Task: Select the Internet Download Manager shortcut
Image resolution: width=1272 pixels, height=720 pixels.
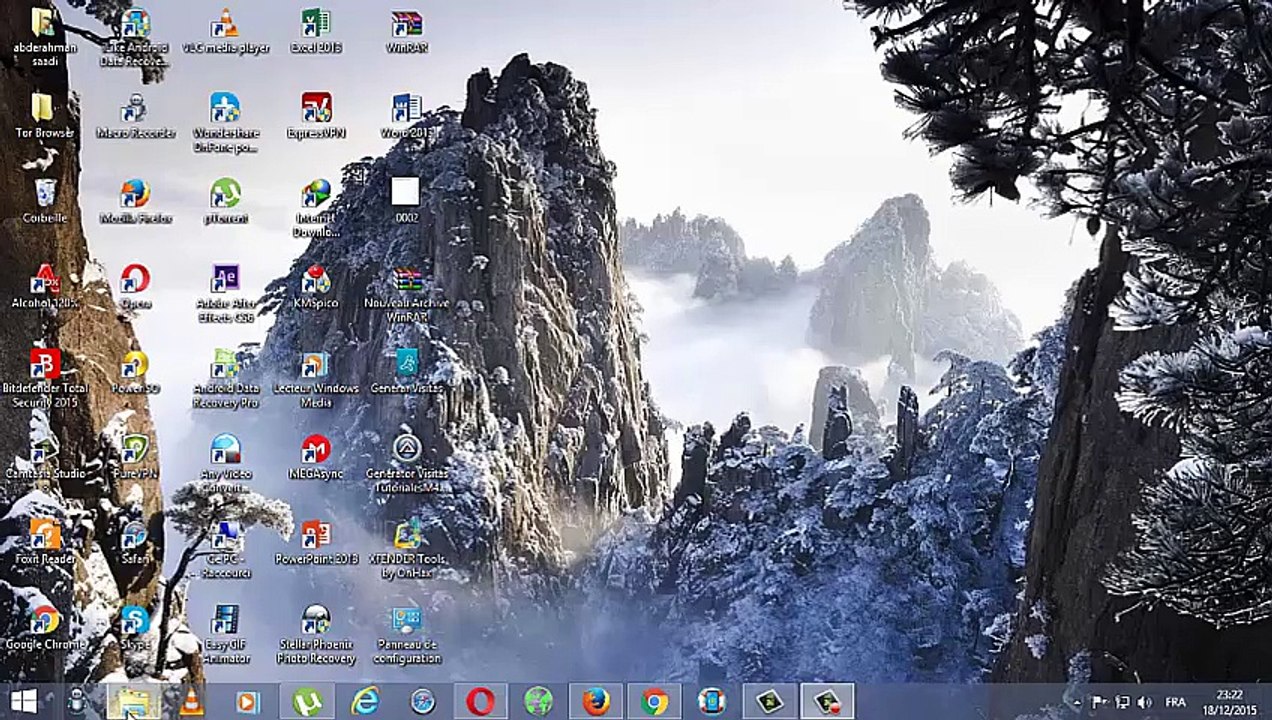Action: pos(316,207)
